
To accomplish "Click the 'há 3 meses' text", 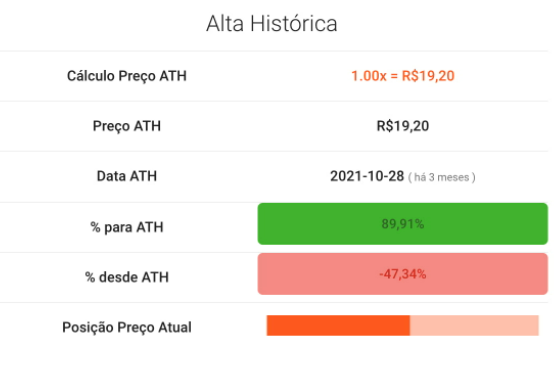I will 441,177.
